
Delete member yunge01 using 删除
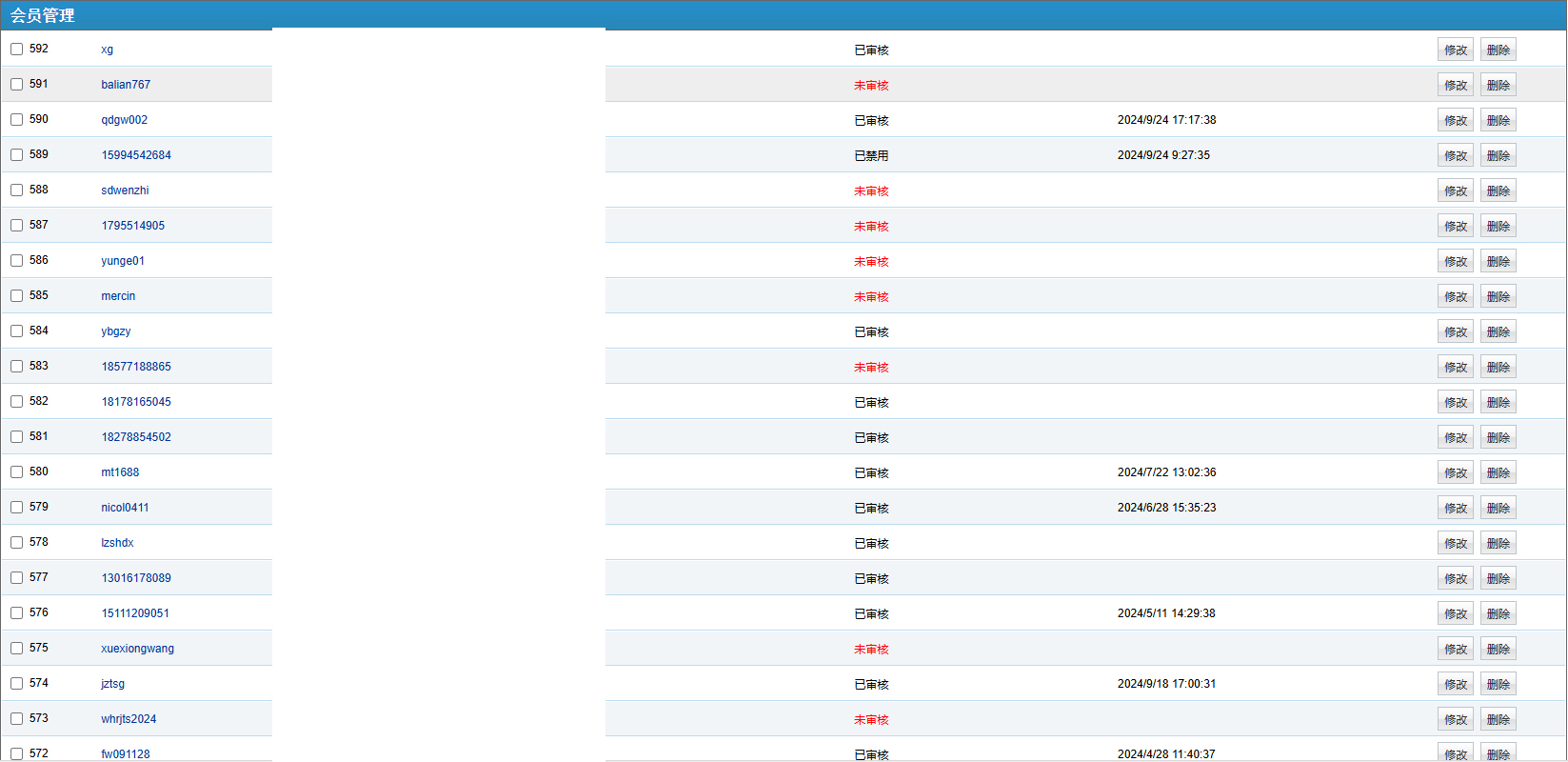click(x=1498, y=262)
